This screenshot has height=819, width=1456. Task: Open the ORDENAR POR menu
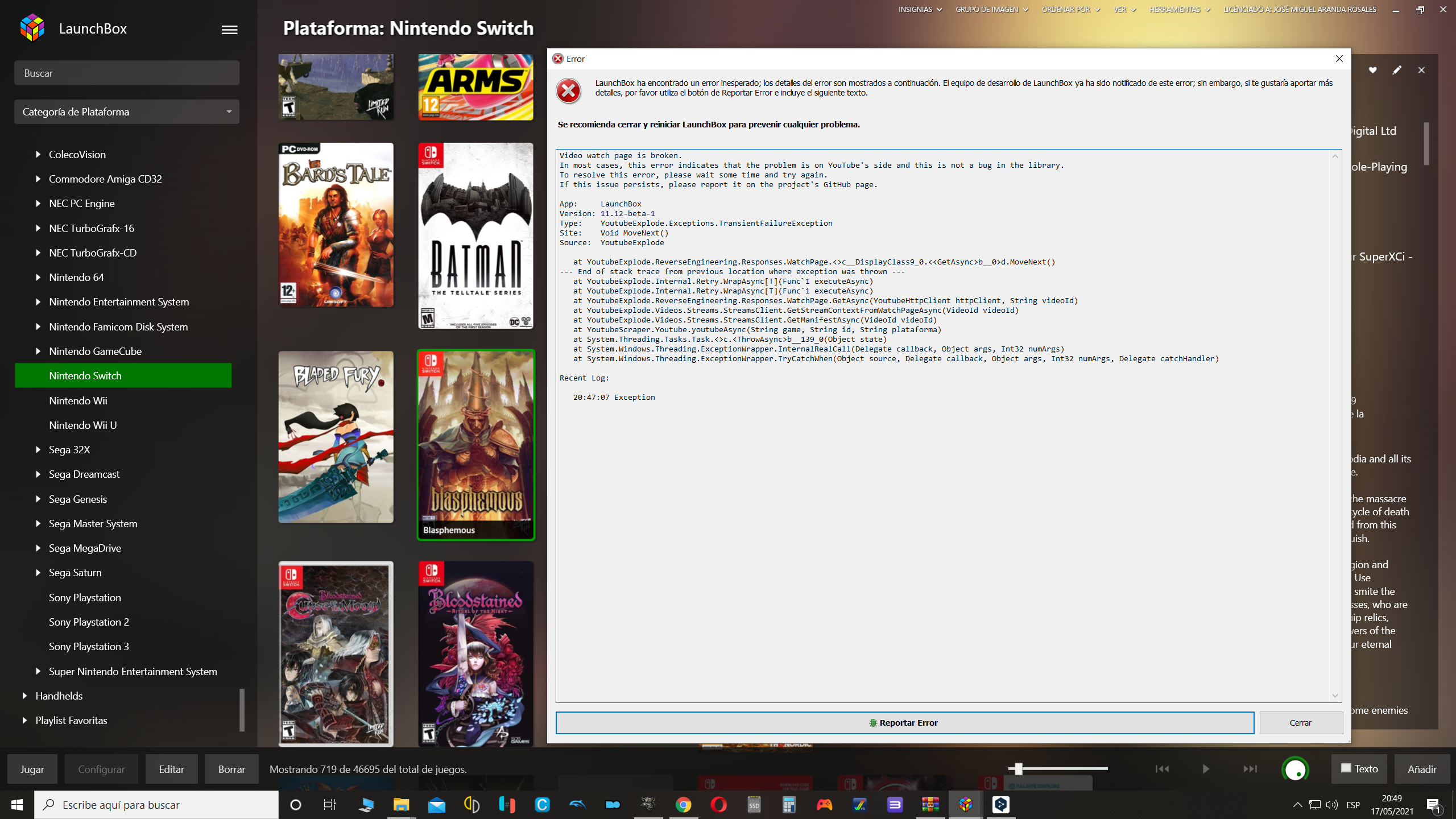[x=1070, y=10]
